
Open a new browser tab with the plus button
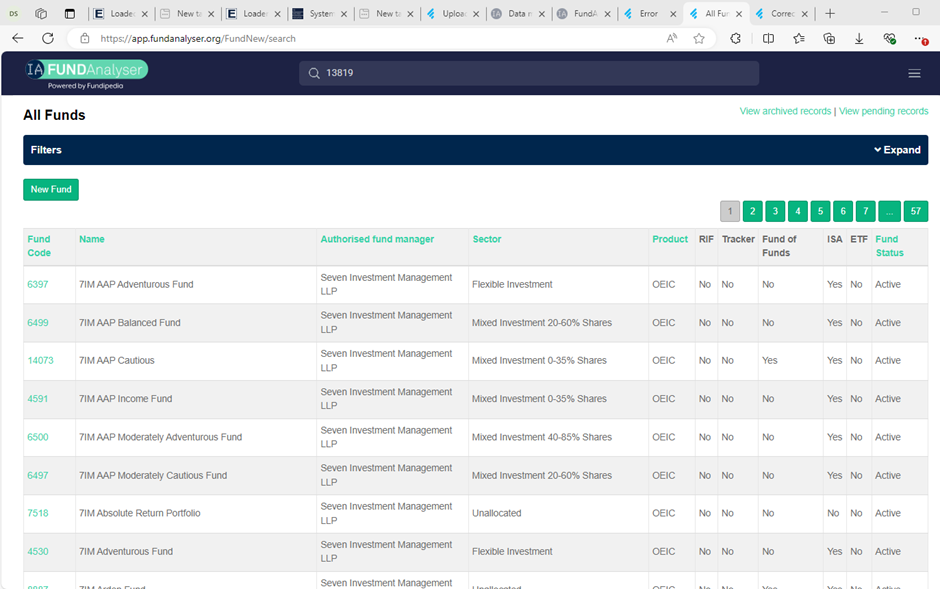tap(829, 14)
